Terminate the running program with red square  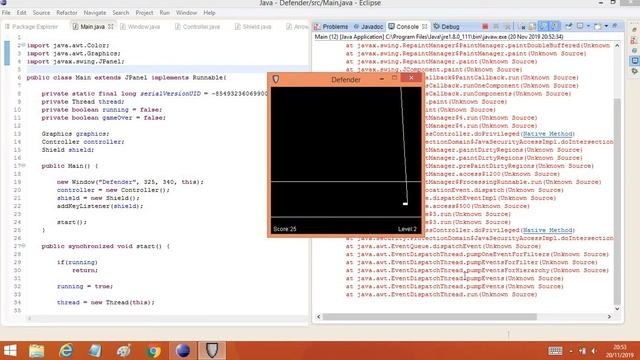[x=485, y=27]
